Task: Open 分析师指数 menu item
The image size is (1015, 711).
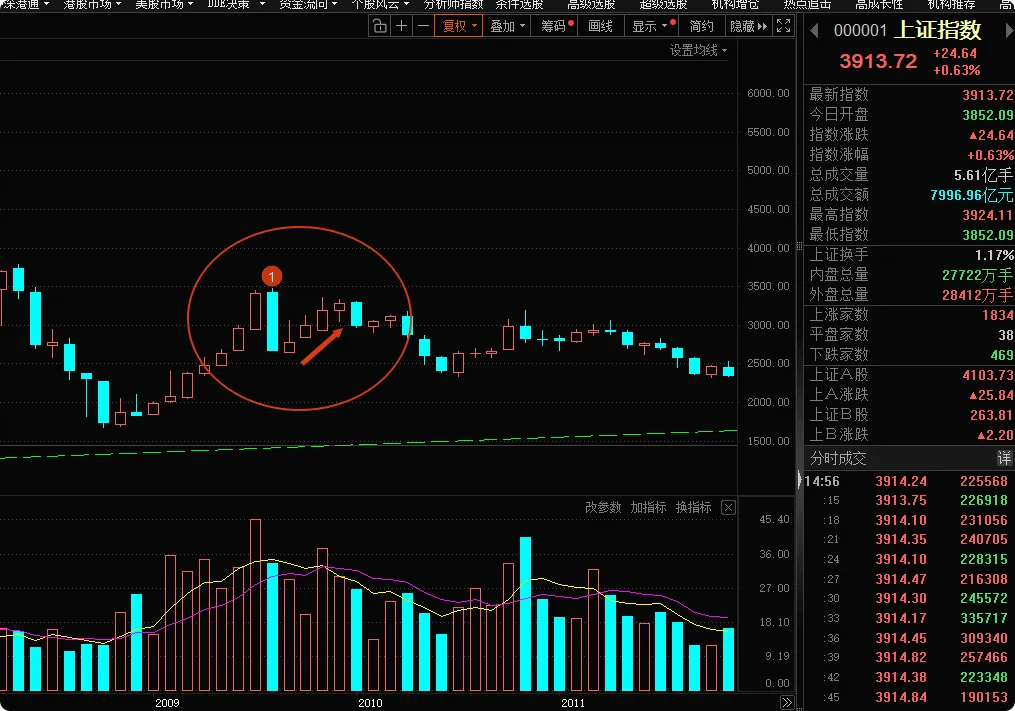Action: [453, 5]
